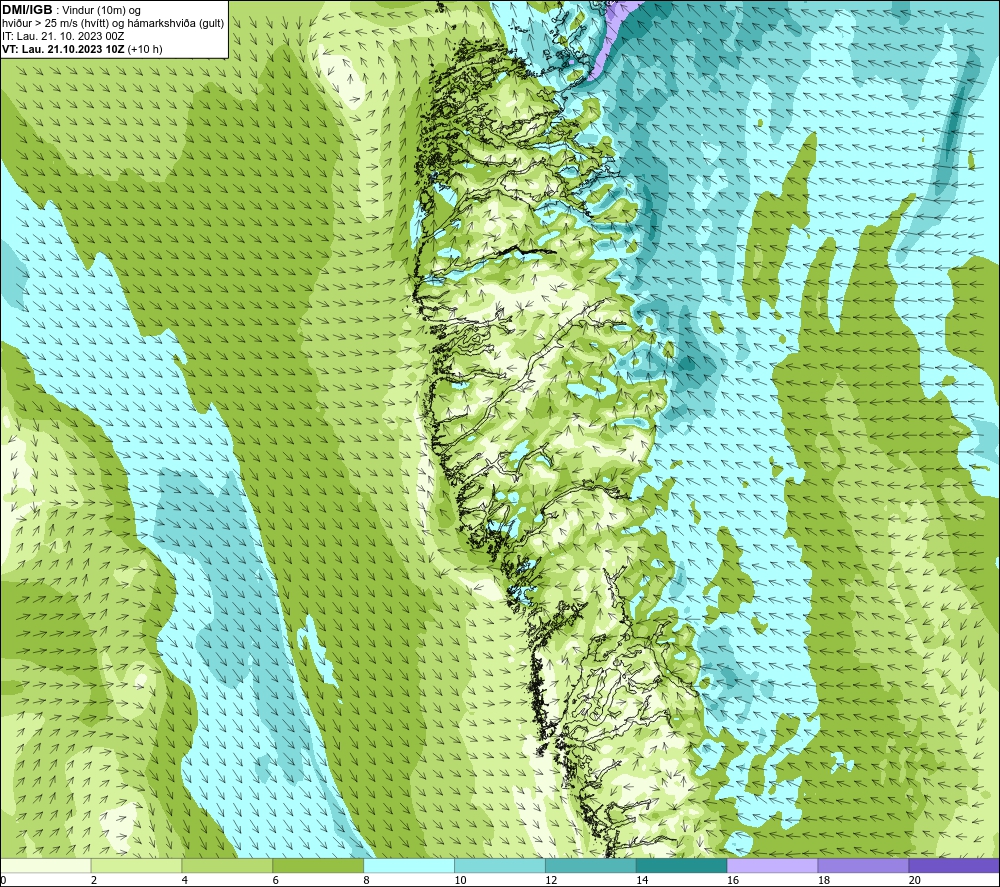
Task: Click the 4–6 m/s legend color swatch
Action: [x=227, y=866]
